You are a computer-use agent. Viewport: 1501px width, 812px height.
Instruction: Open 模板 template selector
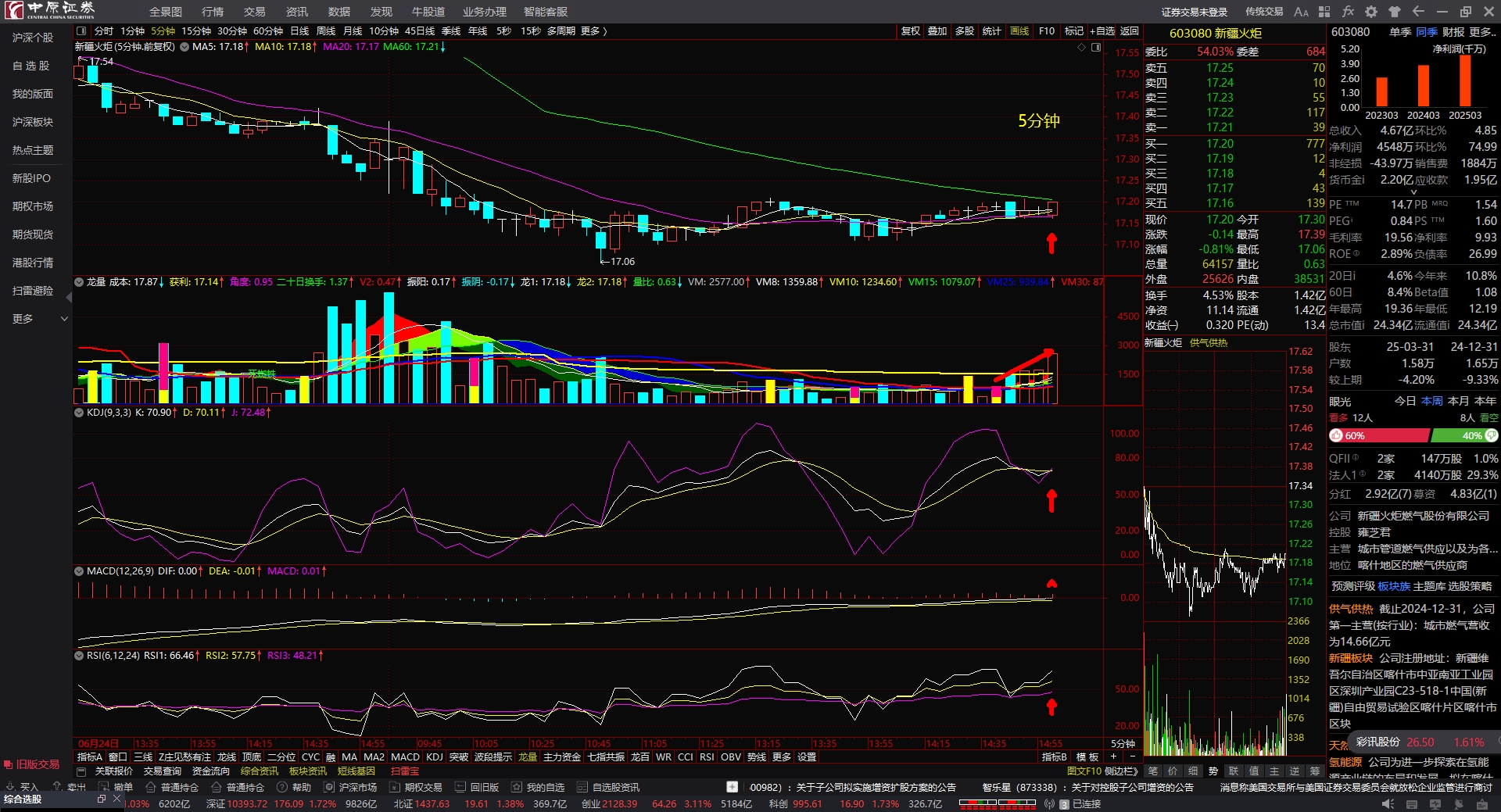[x=1087, y=757]
